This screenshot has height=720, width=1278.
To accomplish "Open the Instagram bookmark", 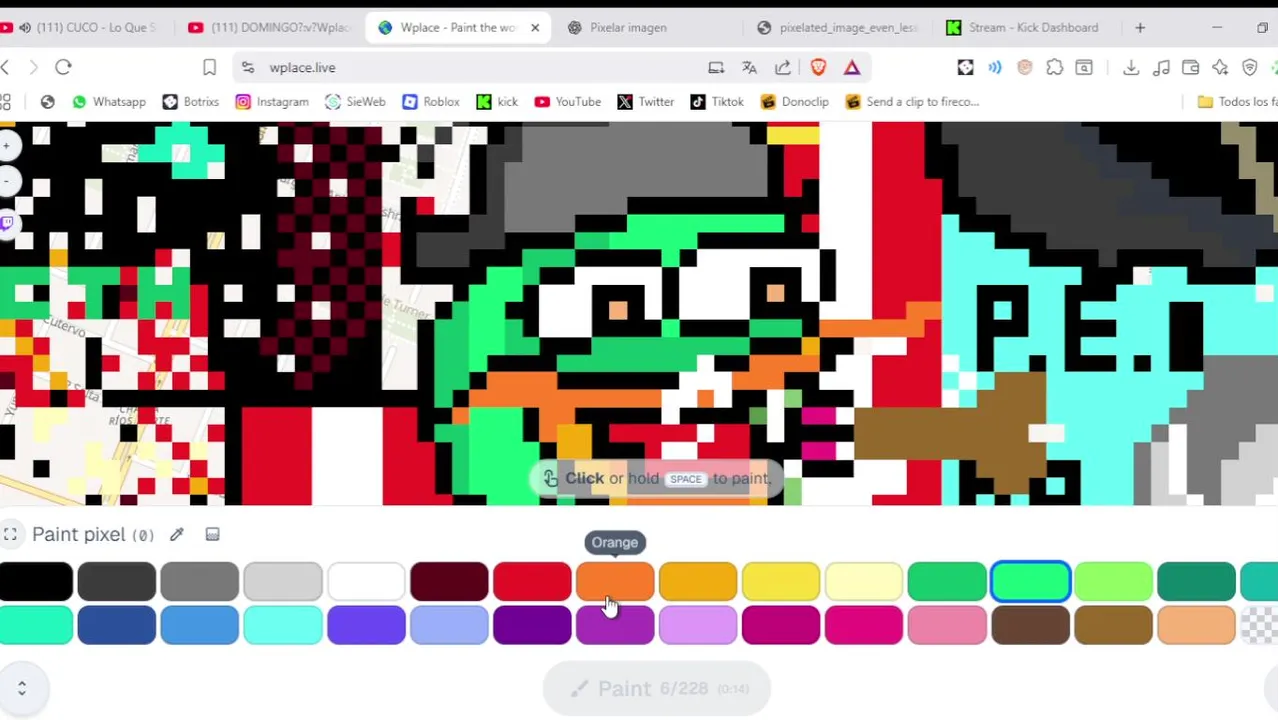I will [272, 101].
